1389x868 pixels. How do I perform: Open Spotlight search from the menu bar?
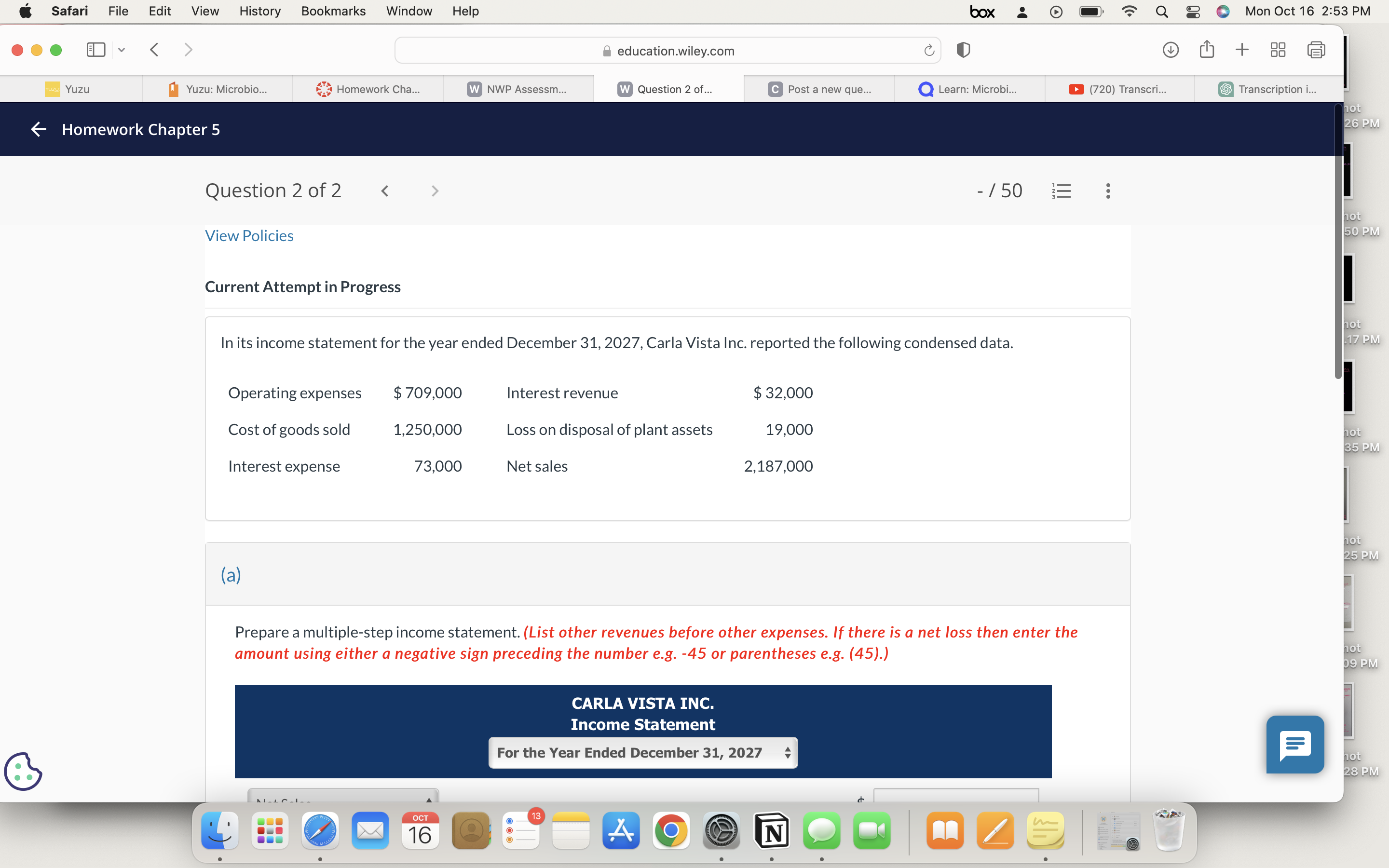point(1161,11)
